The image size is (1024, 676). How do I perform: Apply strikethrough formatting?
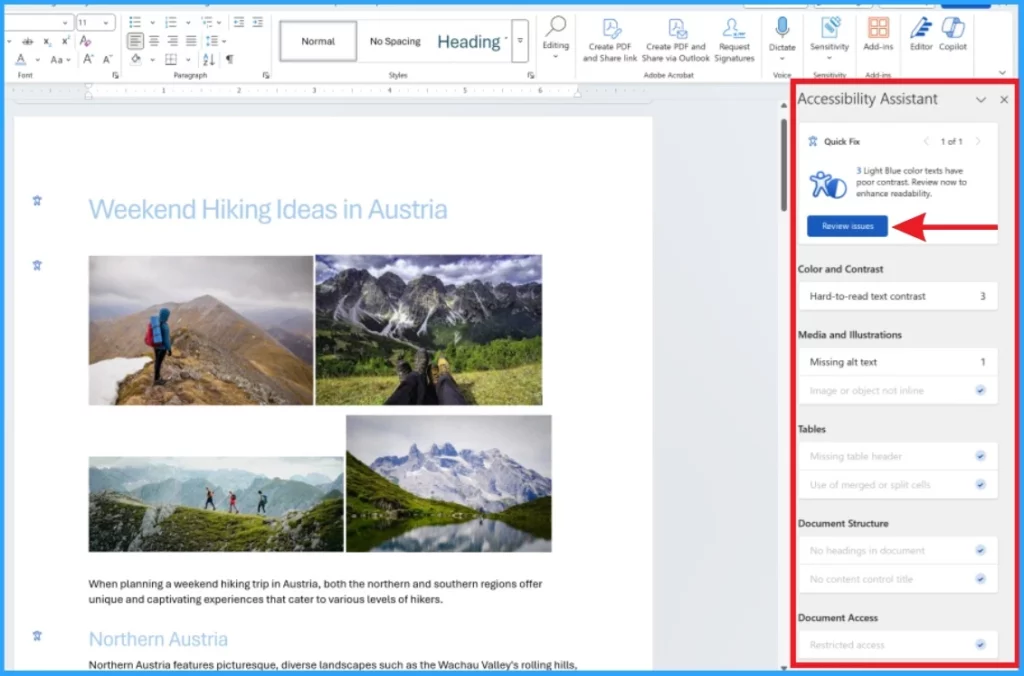pyautogui.click(x=27, y=41)
